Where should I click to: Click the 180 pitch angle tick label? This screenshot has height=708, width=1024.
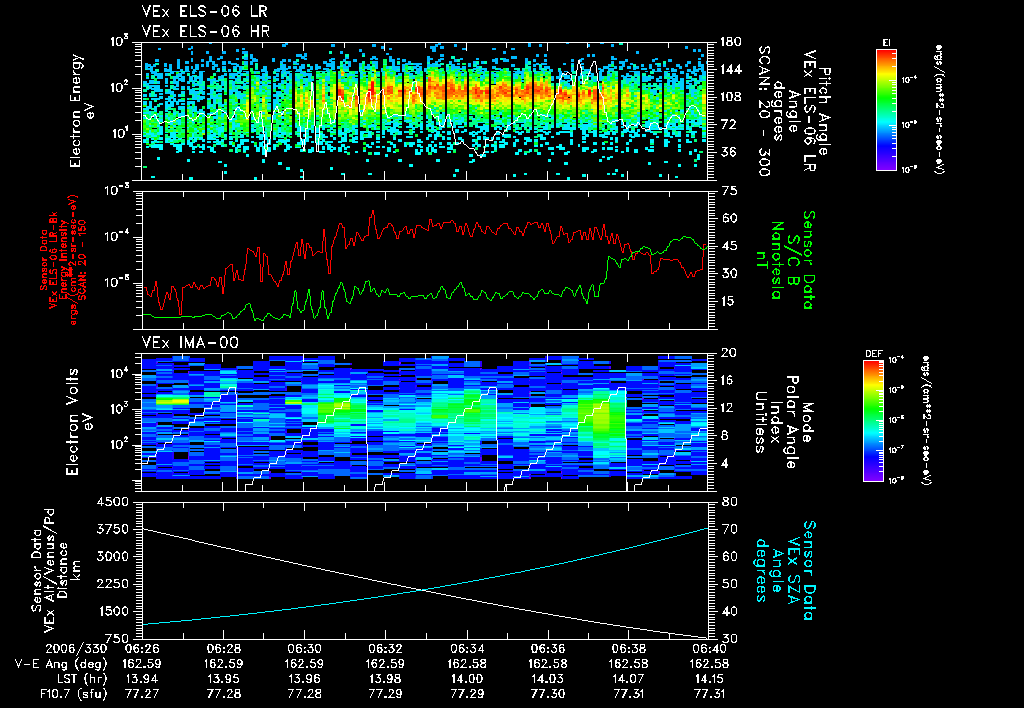(730, 42)
